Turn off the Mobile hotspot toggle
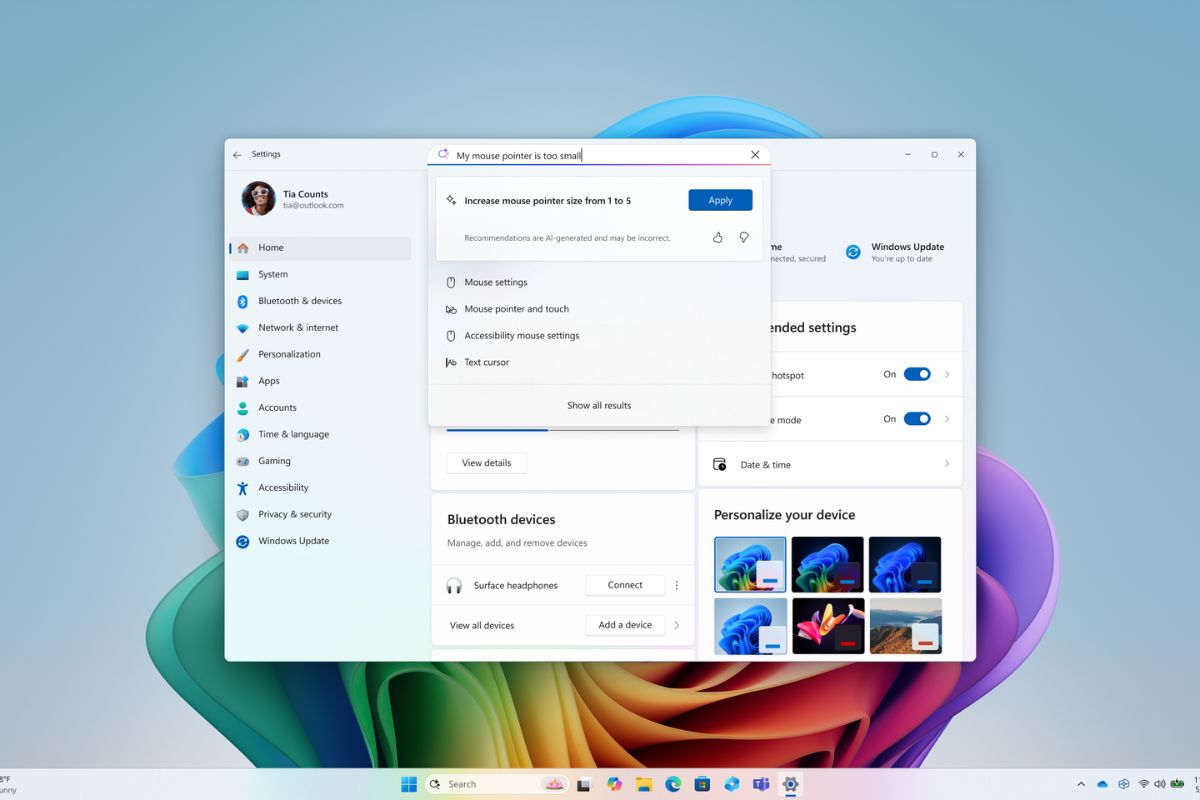The width and height of the screenshot is (1200, 800). [917, 374]
